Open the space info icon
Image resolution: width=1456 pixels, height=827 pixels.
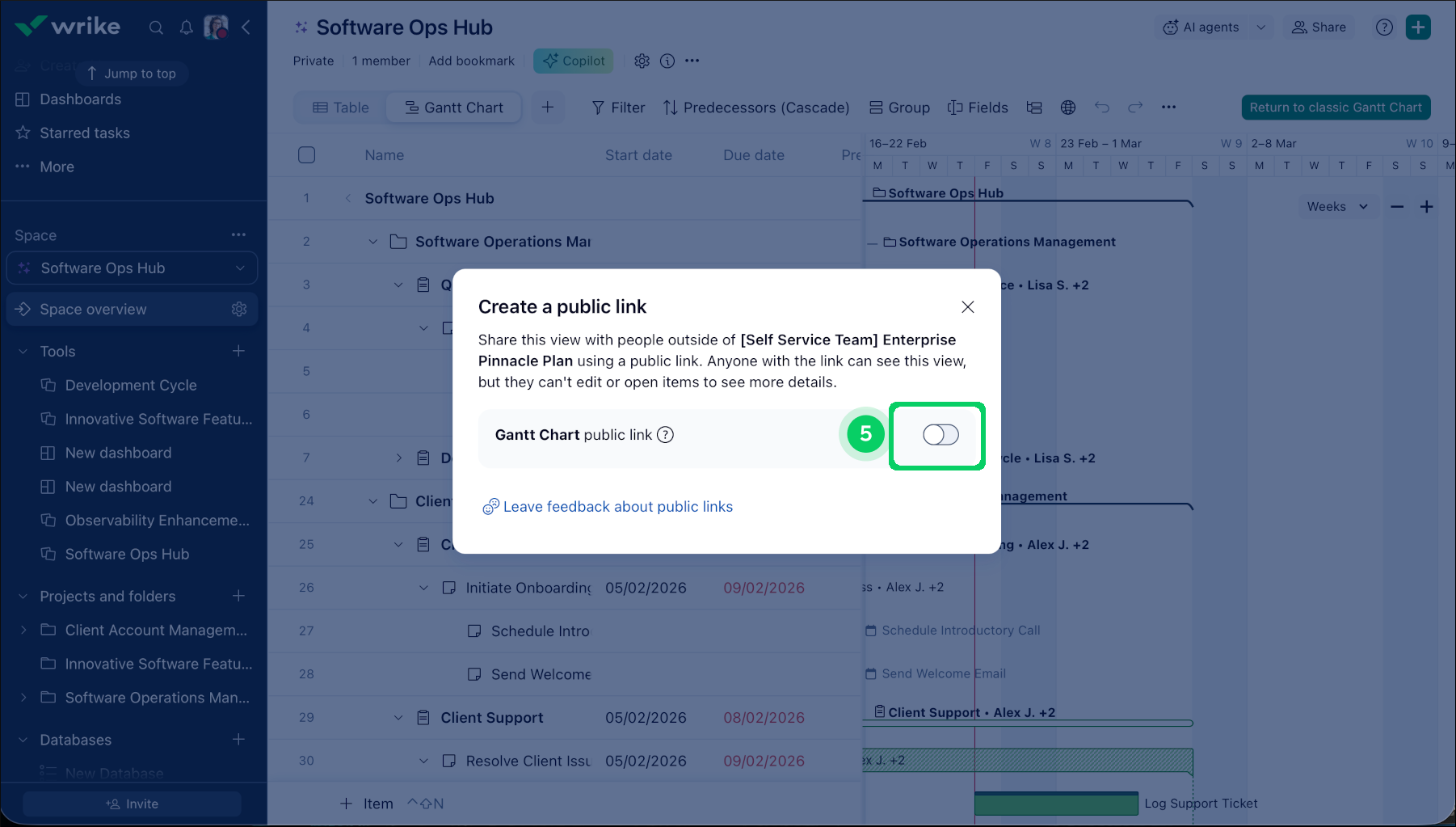click(x=667, y=61)
